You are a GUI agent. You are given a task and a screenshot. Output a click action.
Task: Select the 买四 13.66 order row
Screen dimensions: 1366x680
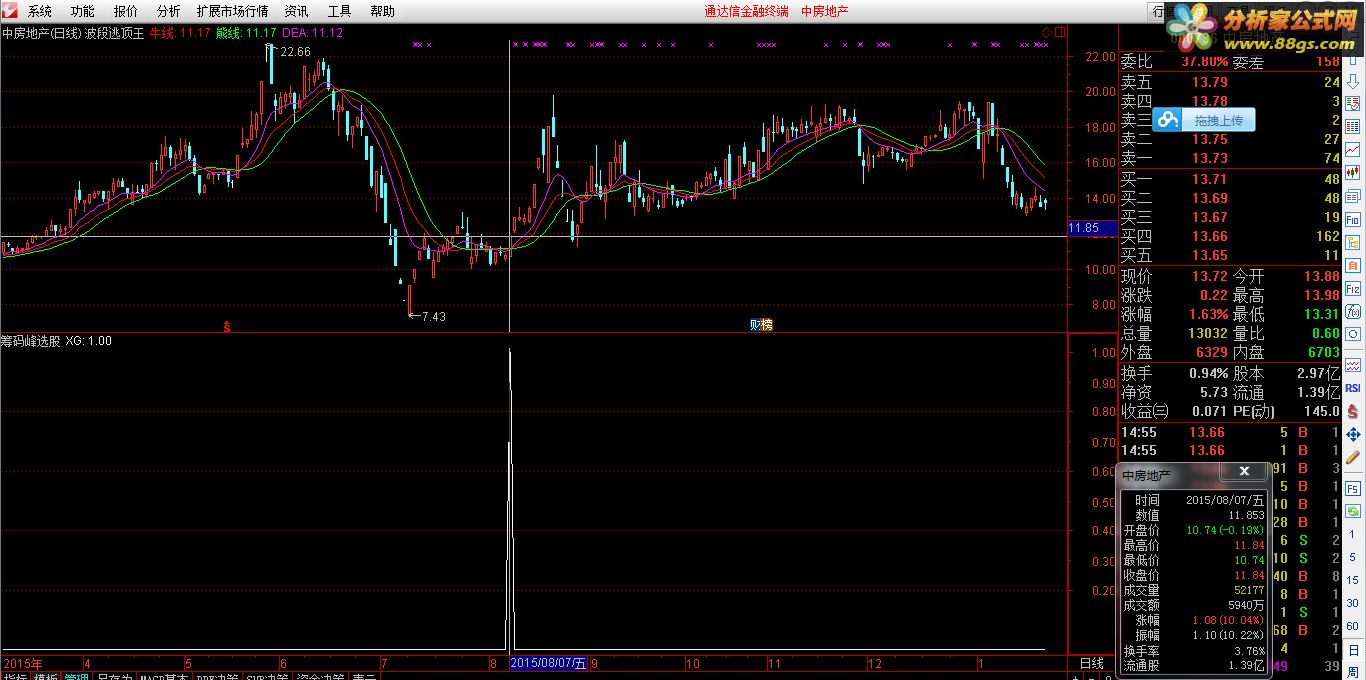1229,236
